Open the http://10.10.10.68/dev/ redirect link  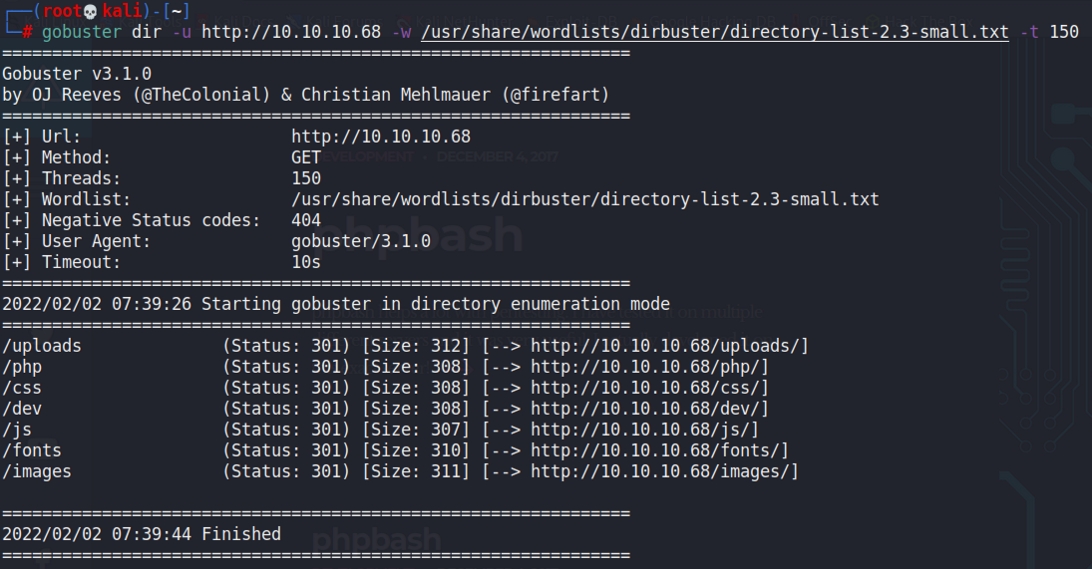click(649, 409)
